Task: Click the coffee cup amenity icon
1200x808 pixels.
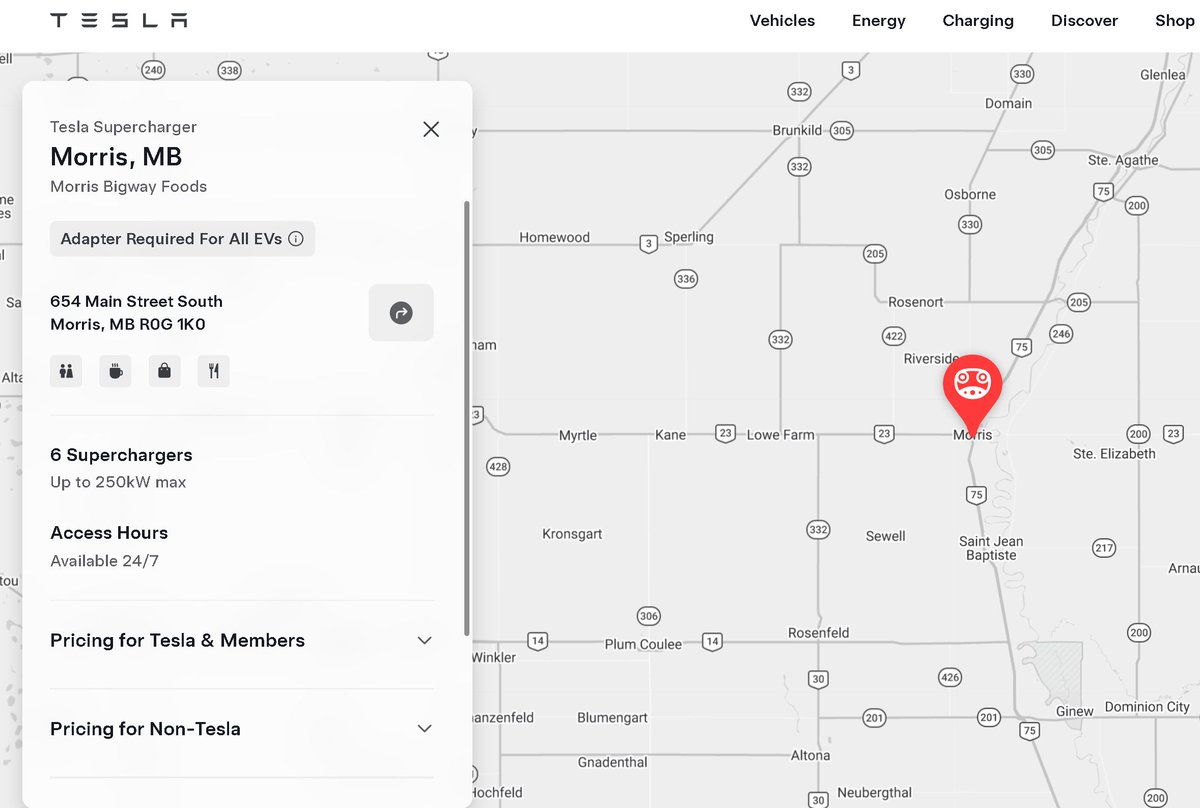Action: coord(115,371)
